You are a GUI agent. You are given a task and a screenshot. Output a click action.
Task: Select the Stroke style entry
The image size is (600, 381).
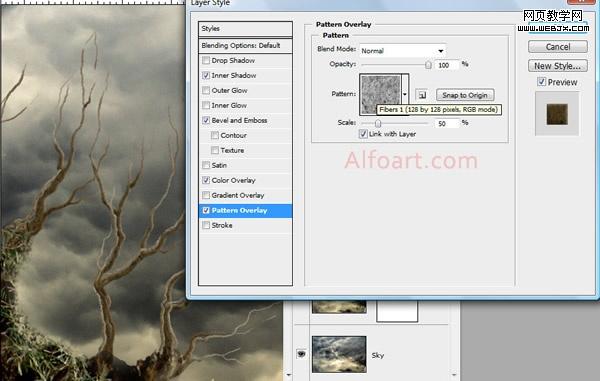[x=222, y=225]
